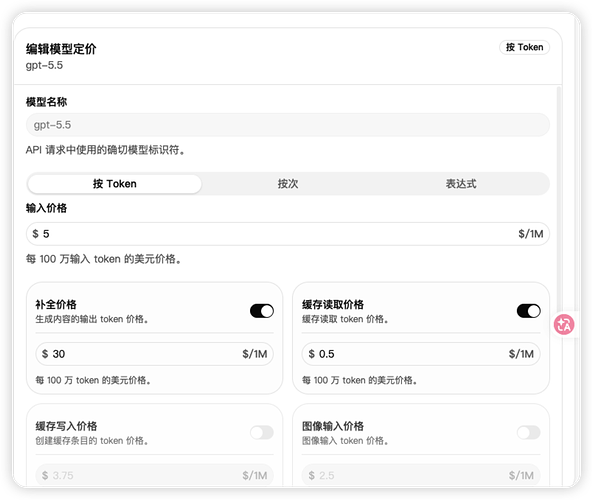This screenshot has height=500, width=592.
Task: Click the text API 请求中使用的确切模型标识符
Action: (x=105, y=150)
